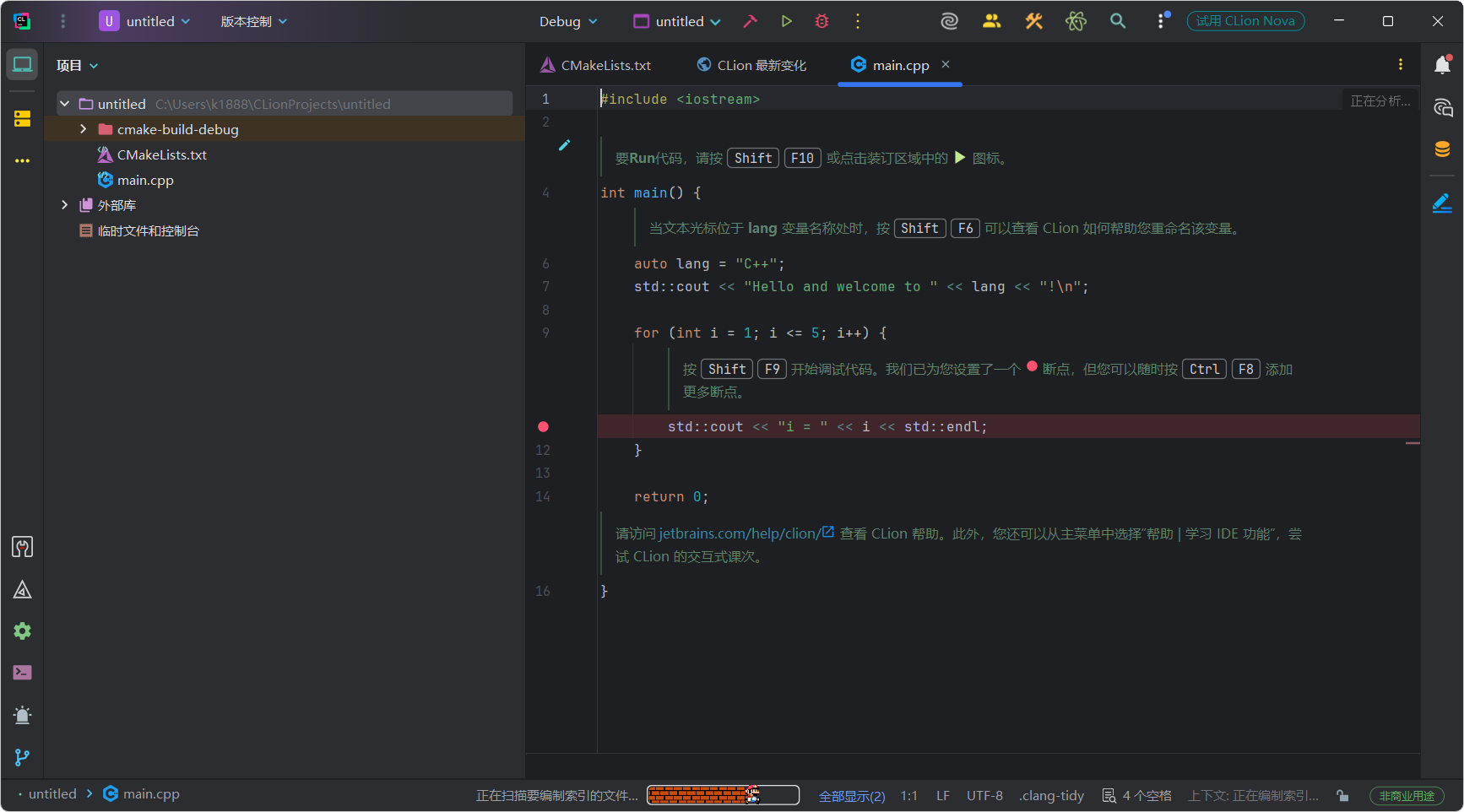Viewport: 1464px width, 812px height.
Task: Switch to CLion 最新变化 tab
Action: tap(751, 65)
